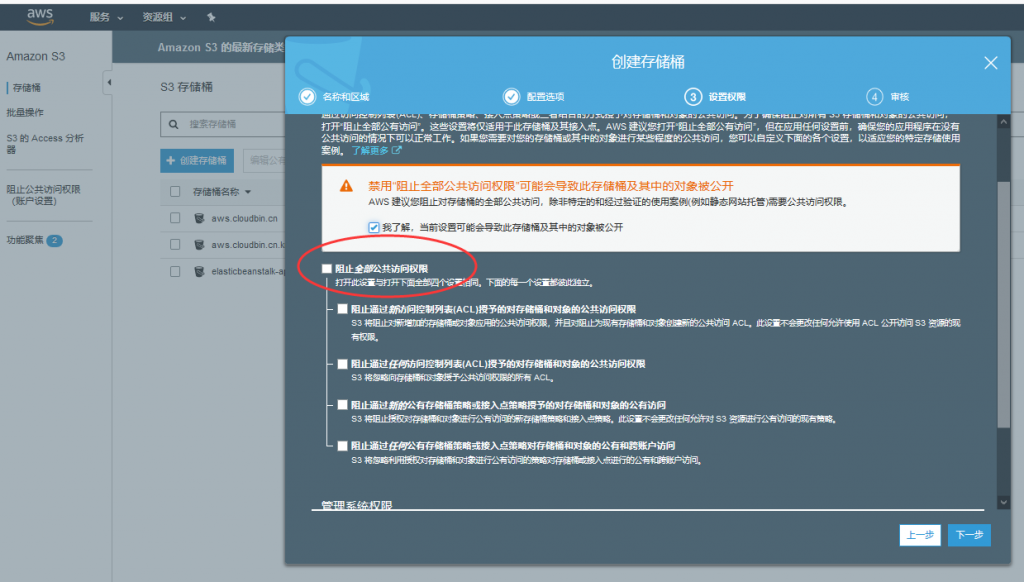The width and height of the screenshot is (1024, 582).
Task: Open the 服务 dropdown menu
Action: pos(106,18)
